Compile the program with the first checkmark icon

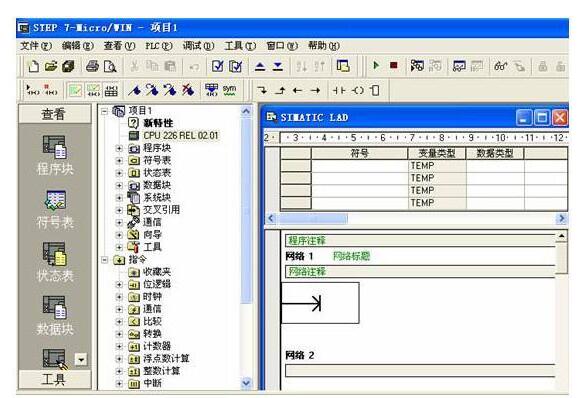217,66
